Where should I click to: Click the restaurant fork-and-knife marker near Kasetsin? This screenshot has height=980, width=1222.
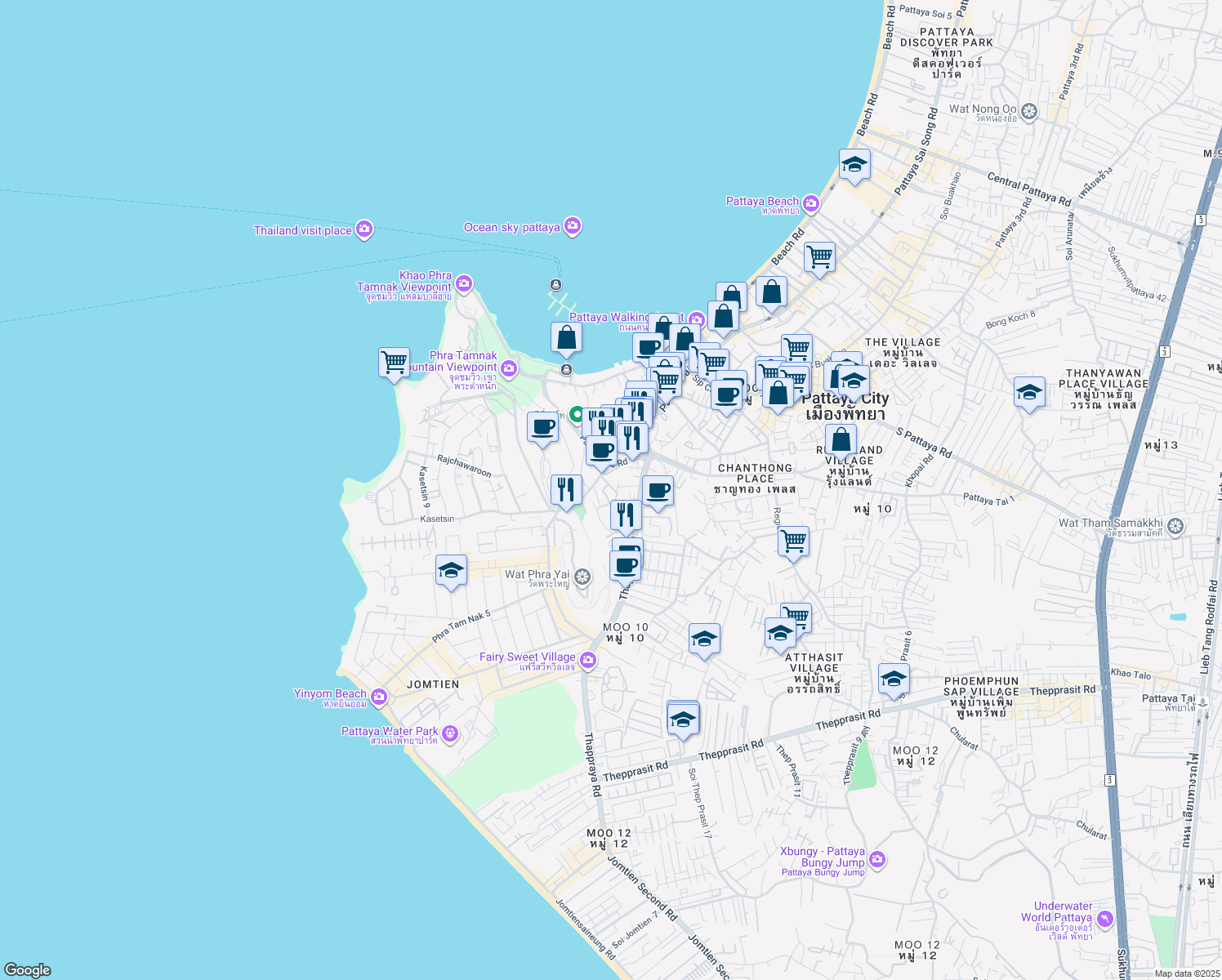[566, 488]
